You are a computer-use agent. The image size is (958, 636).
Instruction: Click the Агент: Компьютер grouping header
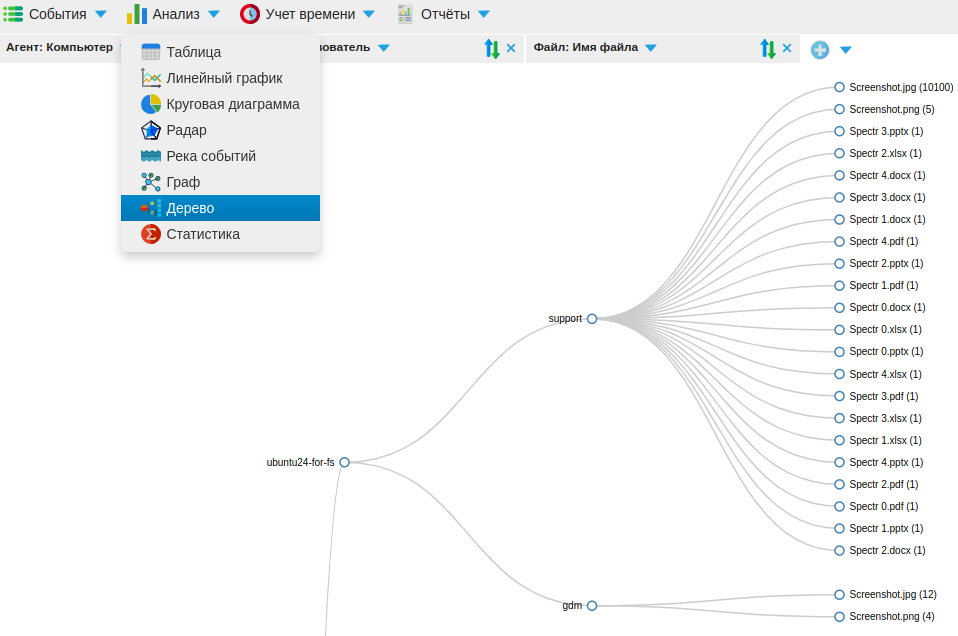point(59,47)
